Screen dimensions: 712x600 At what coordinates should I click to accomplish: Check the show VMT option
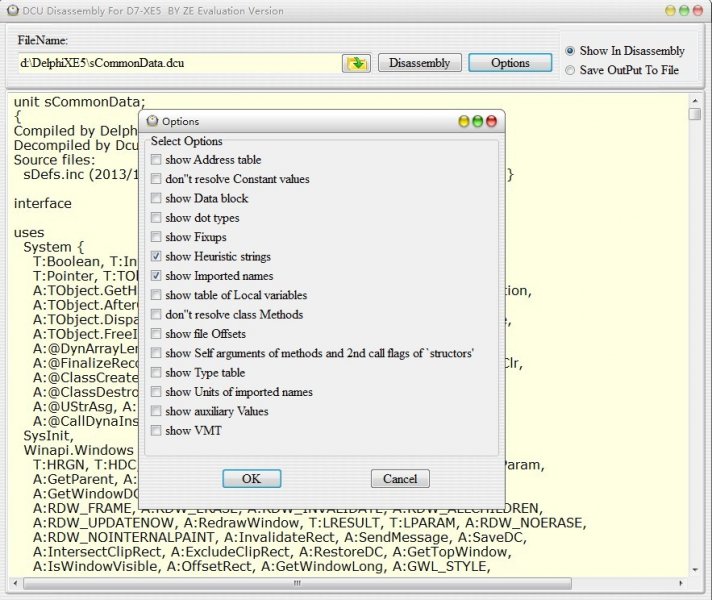156,431
